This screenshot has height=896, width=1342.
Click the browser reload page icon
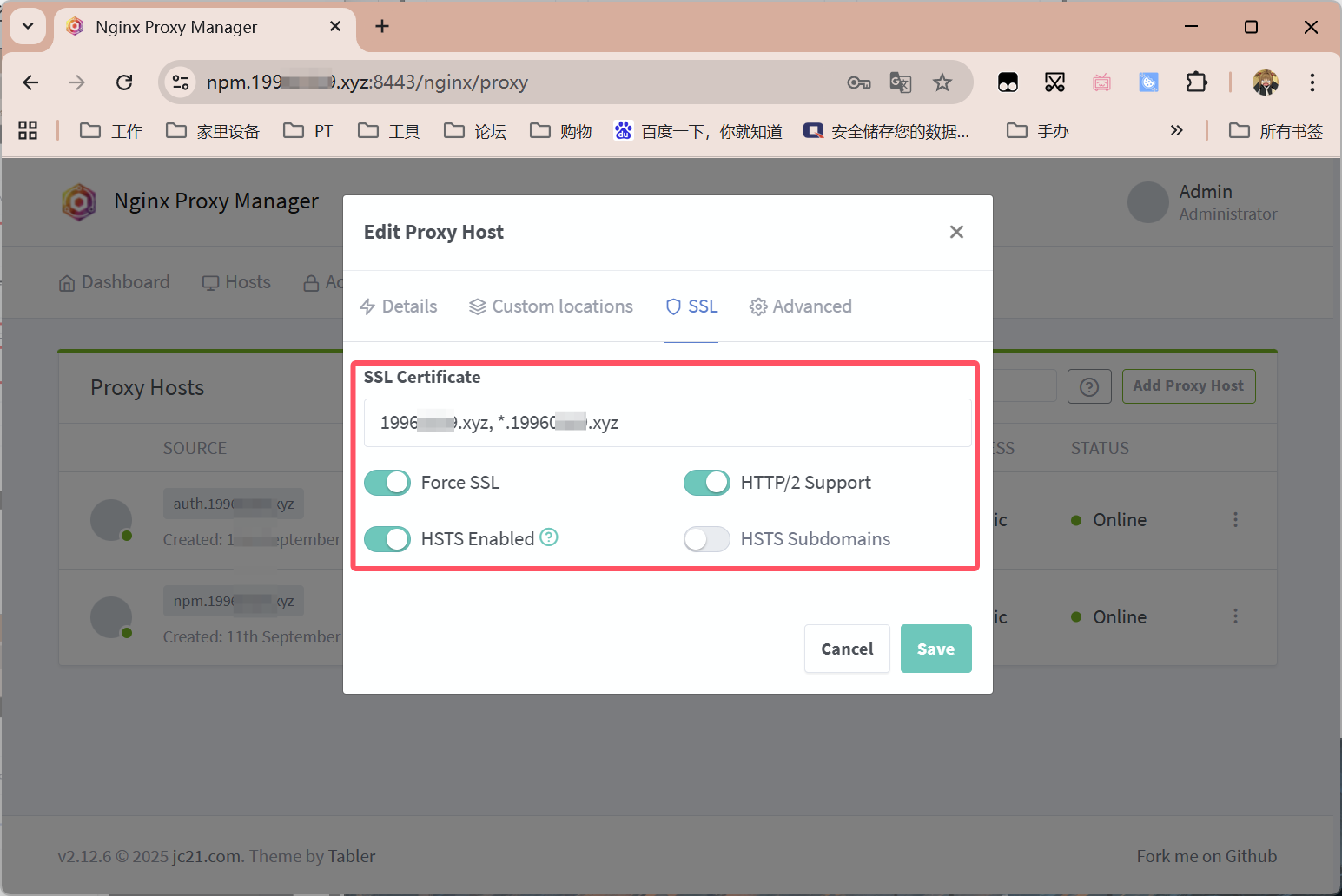point(124,82)
